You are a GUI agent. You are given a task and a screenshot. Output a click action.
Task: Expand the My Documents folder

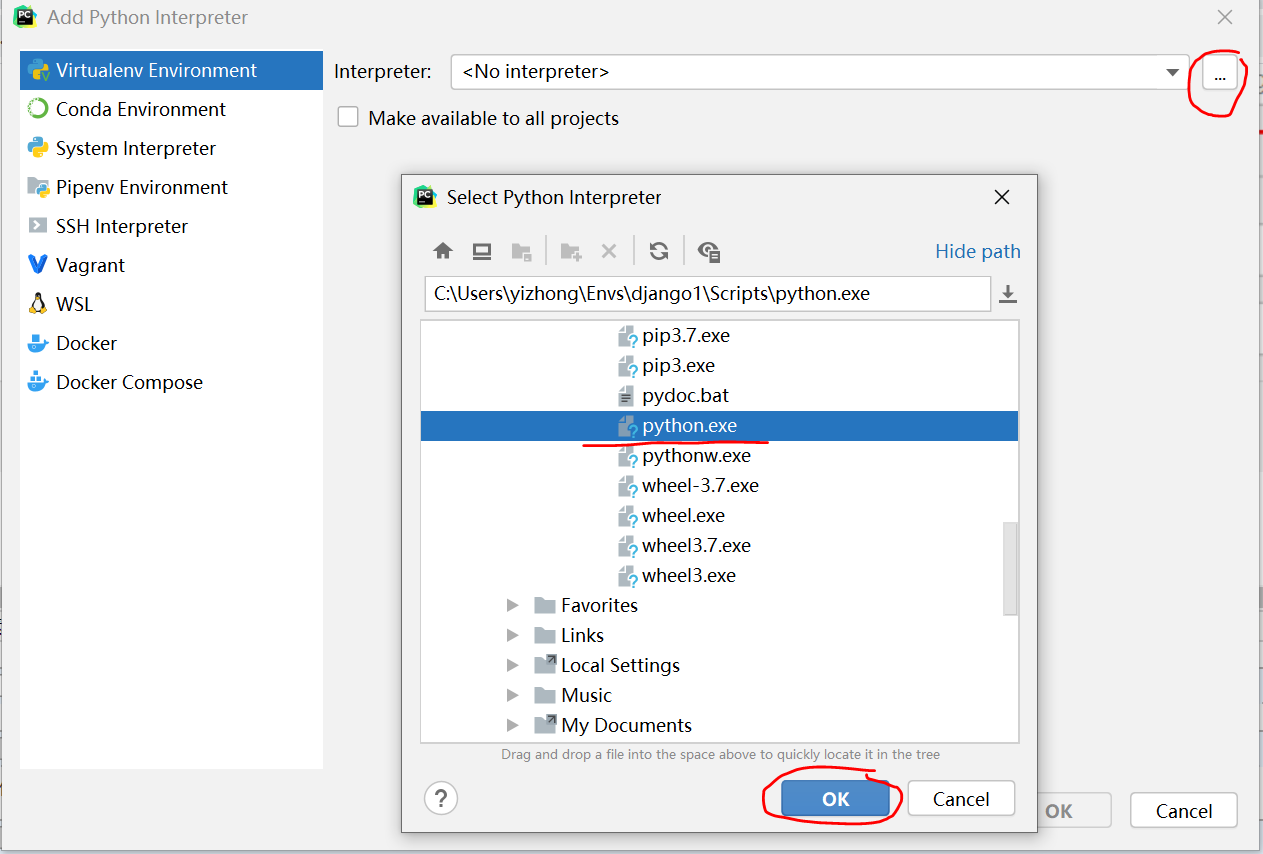pos(513,725)
